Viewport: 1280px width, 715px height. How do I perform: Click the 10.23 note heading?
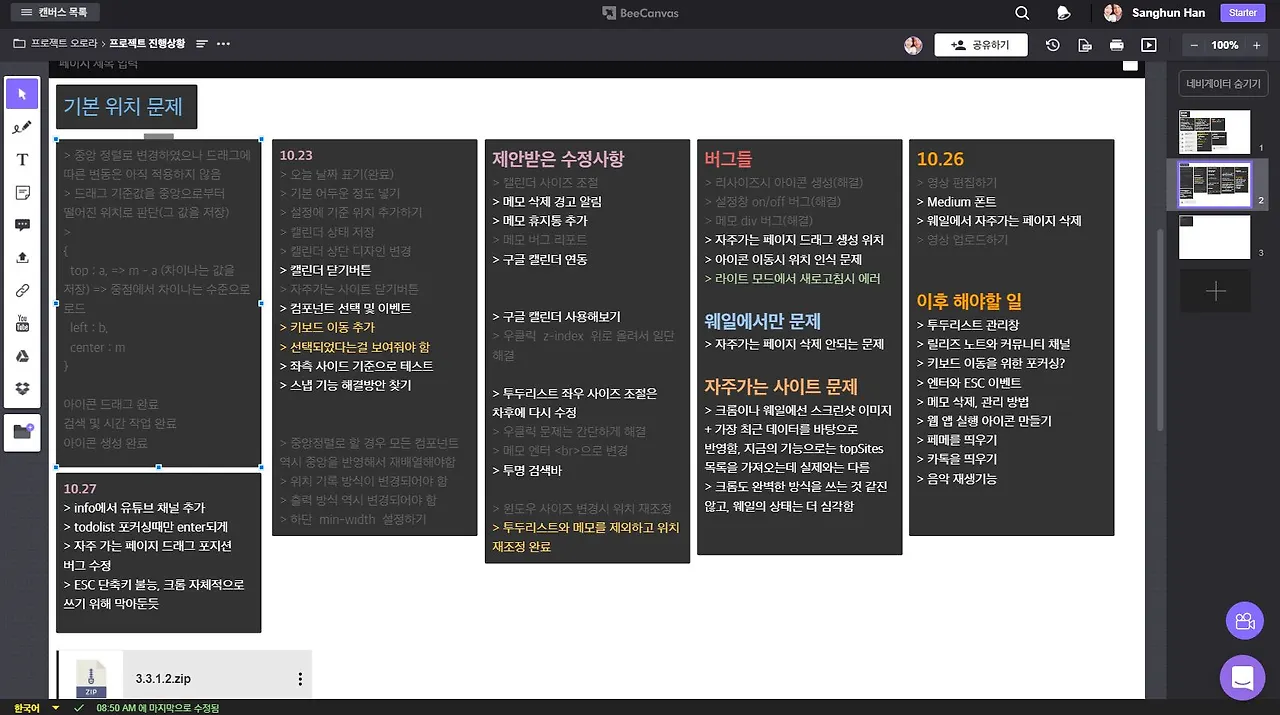pos(296,155)
